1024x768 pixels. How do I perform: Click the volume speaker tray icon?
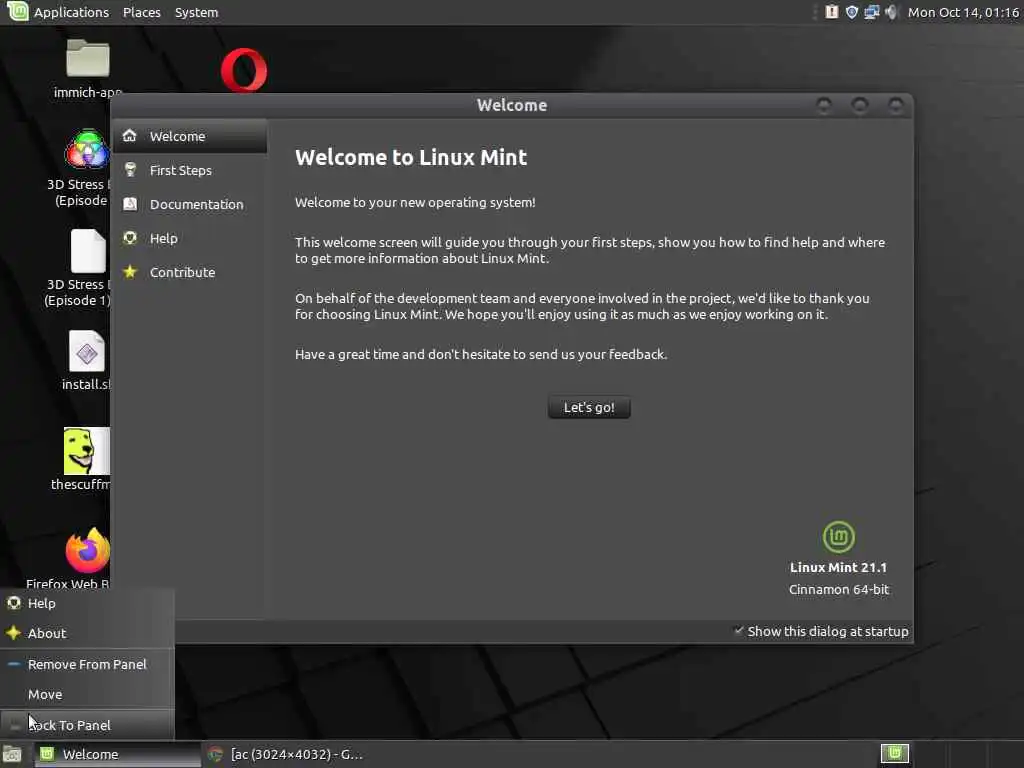tap(891, 12)
